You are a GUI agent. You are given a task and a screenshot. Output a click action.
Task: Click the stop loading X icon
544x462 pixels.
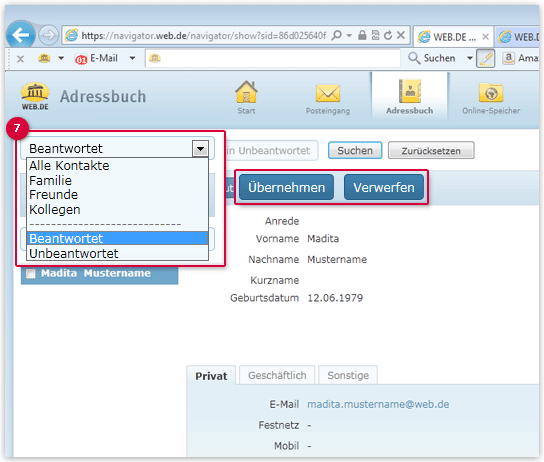pos(401,35)
